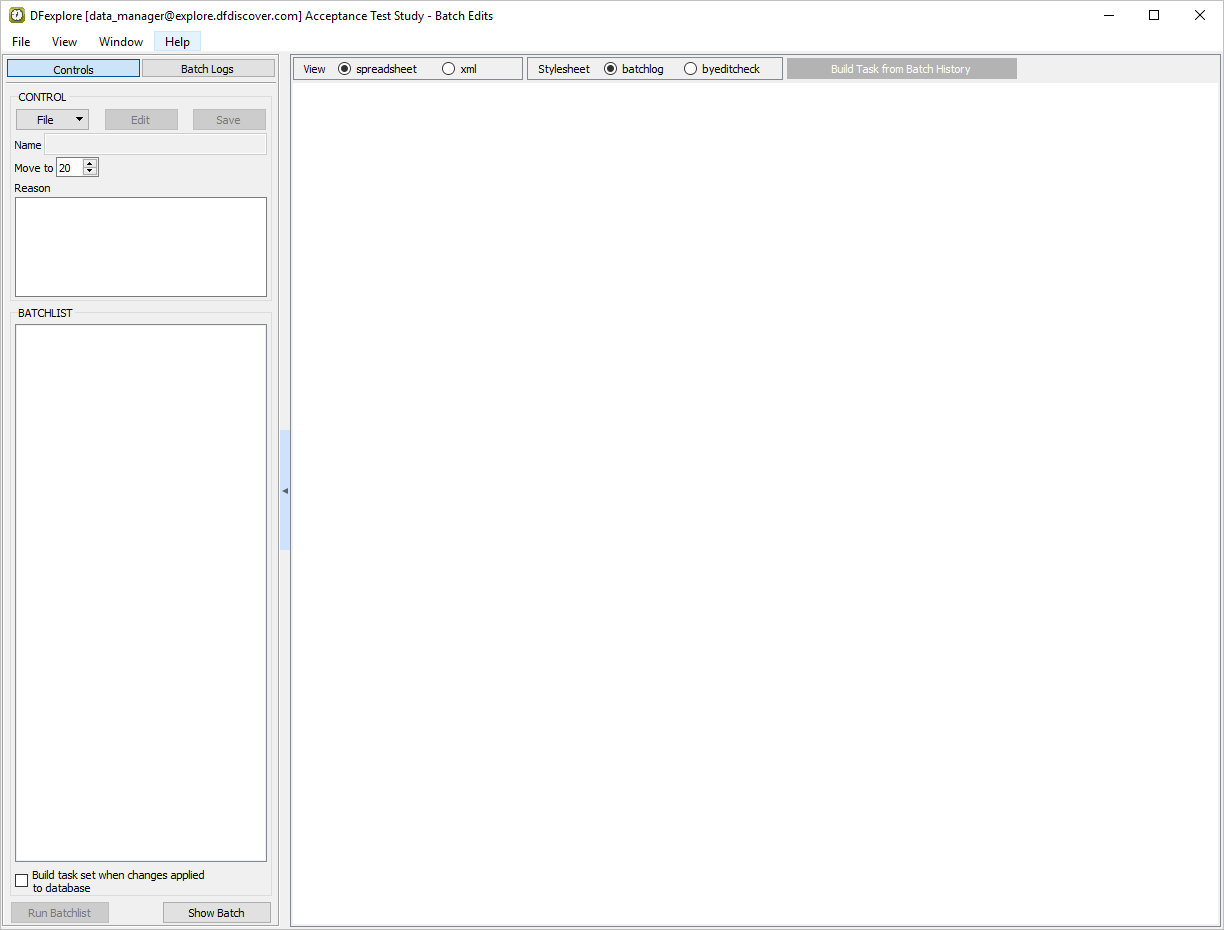
Task: Choose the byeditcheck stylesheet option
Action: (x=691, y=69)
